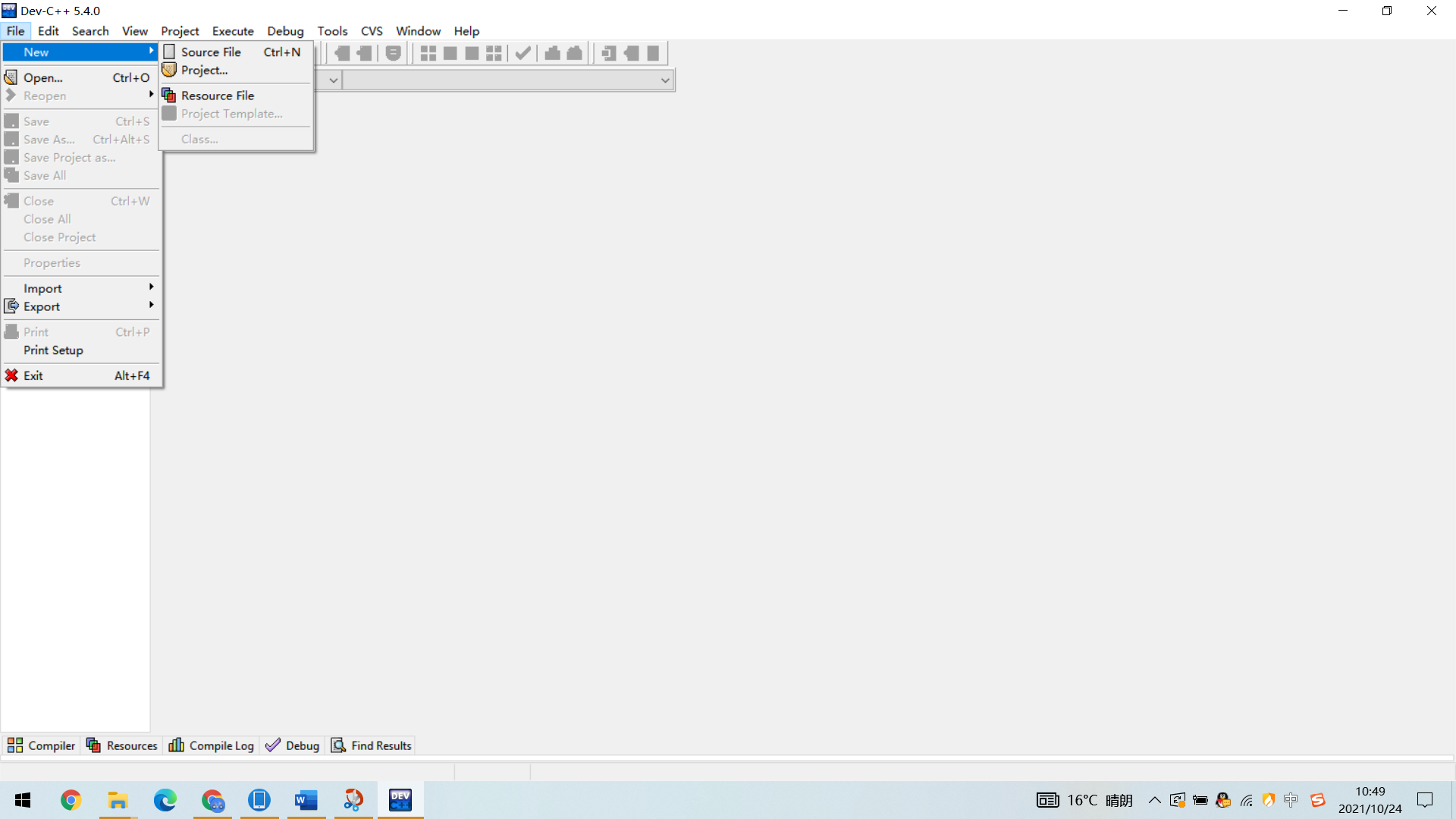Image resolution: width=1456 pixels, height=819 pixels.
Task: Click the Rebuild All toolbar icon
Action: 494,53
